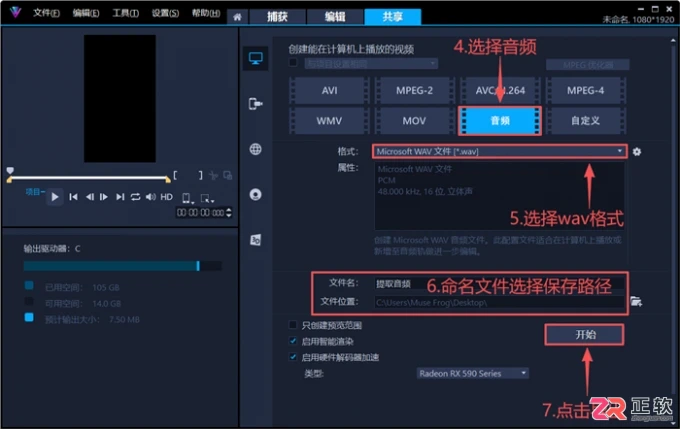
Task: Choose the MPEG-2 format button
Action: click(x=414, y=91)
